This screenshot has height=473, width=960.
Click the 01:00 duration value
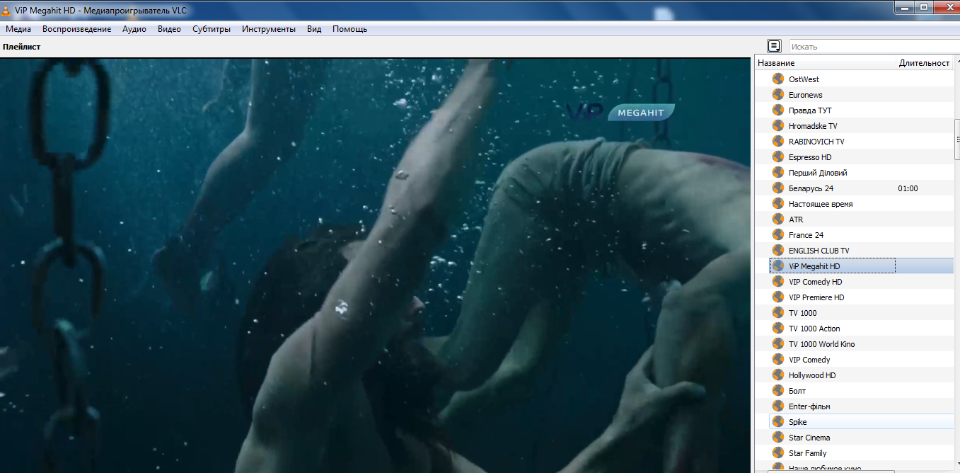[x=908, y=188]
